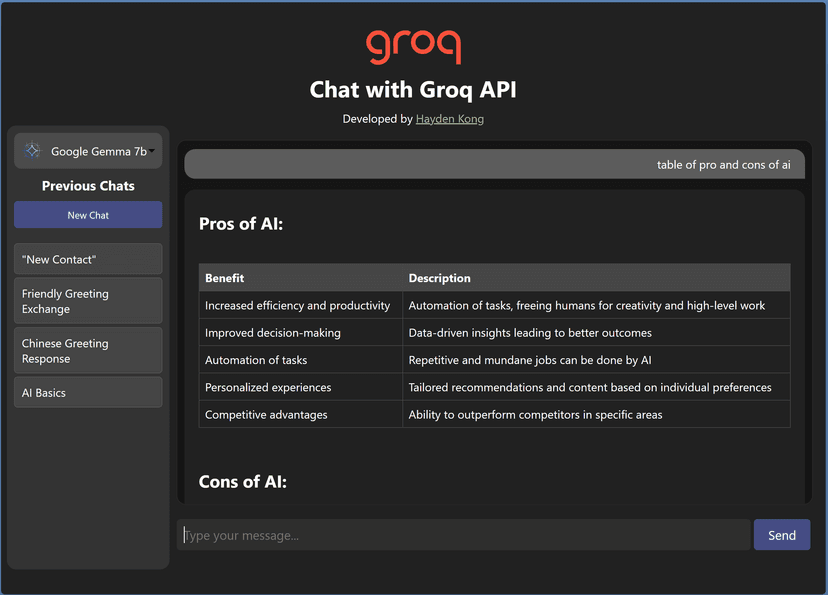The image size is (828, 595).
Task: Click the Competitive advantages table row
Action: point(494,414)
